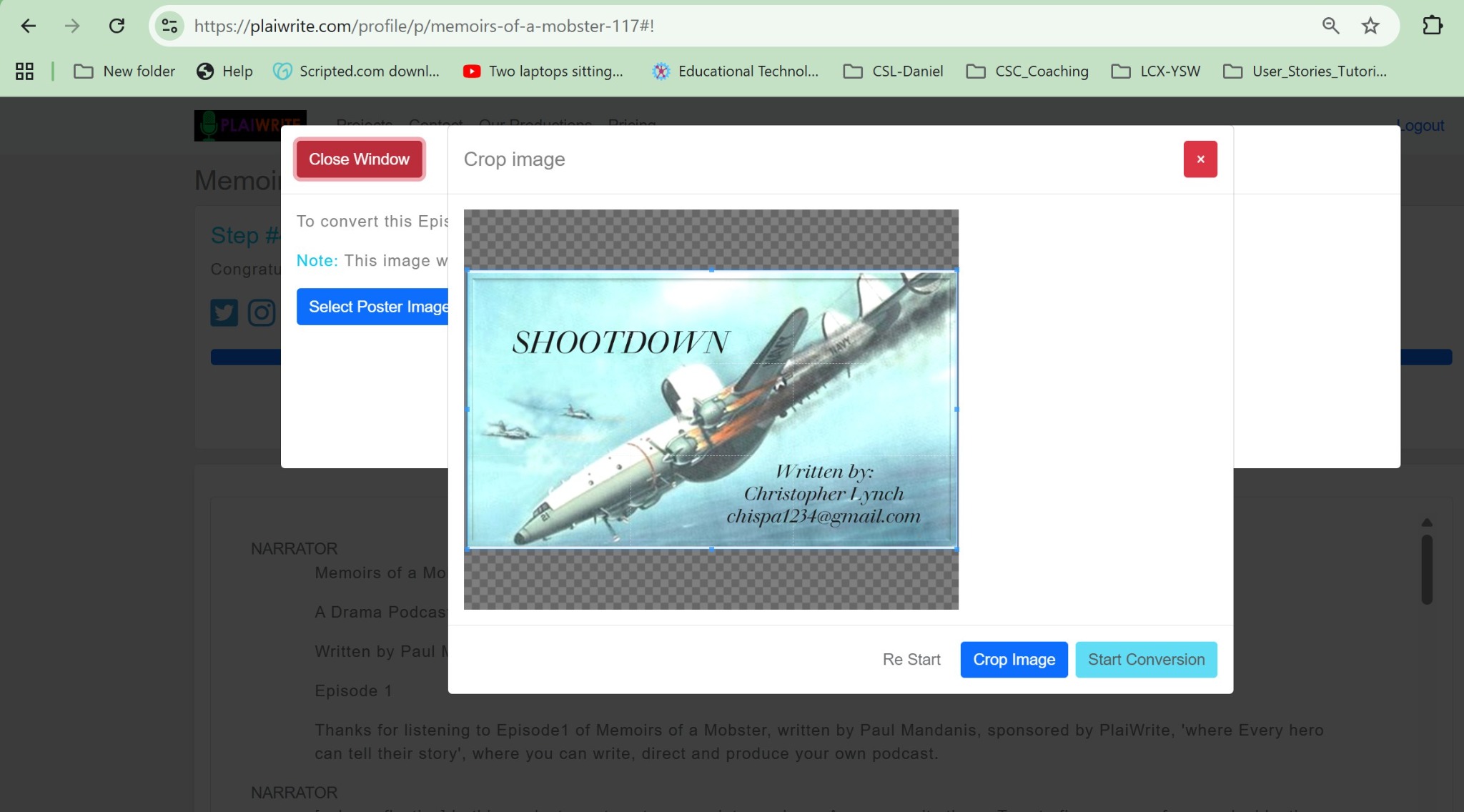Open the apps grid icon in bookmarks bar
Screen dimensions: 1464x812
click(24, 71)
